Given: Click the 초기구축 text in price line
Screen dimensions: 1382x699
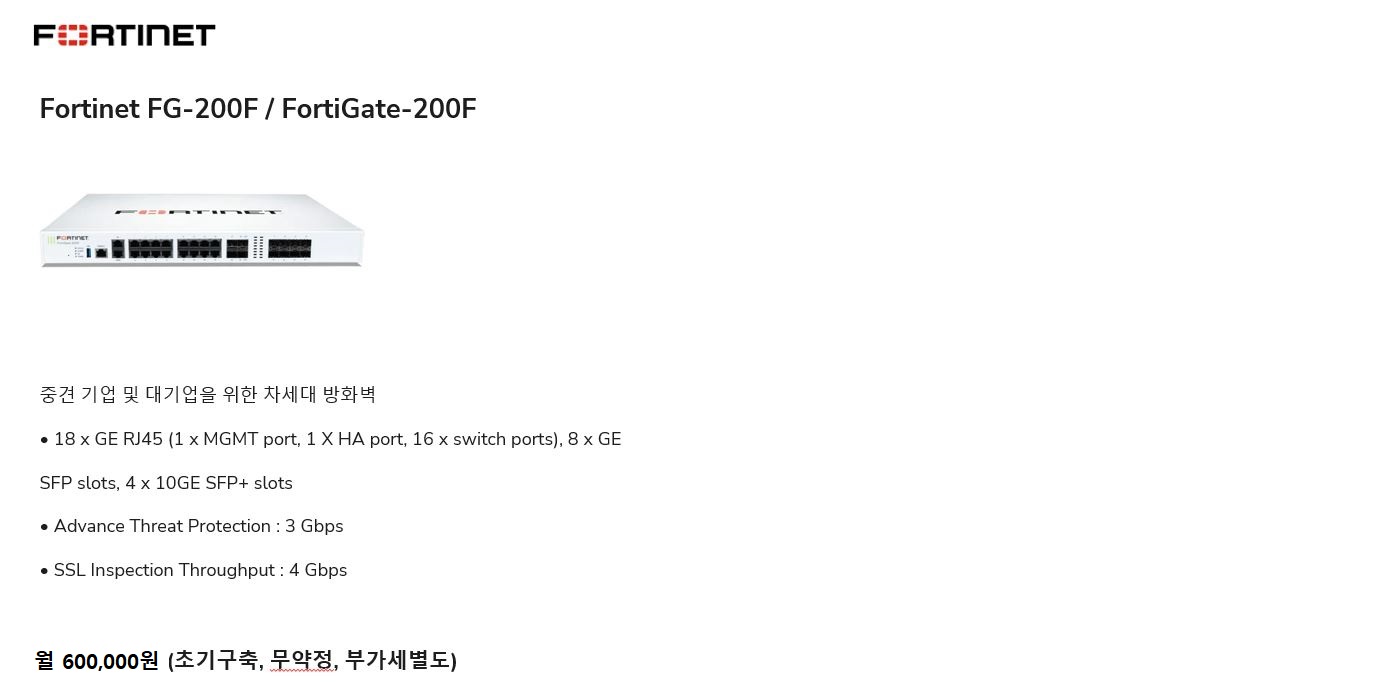Looking at the screenshot, I should 218,660.
